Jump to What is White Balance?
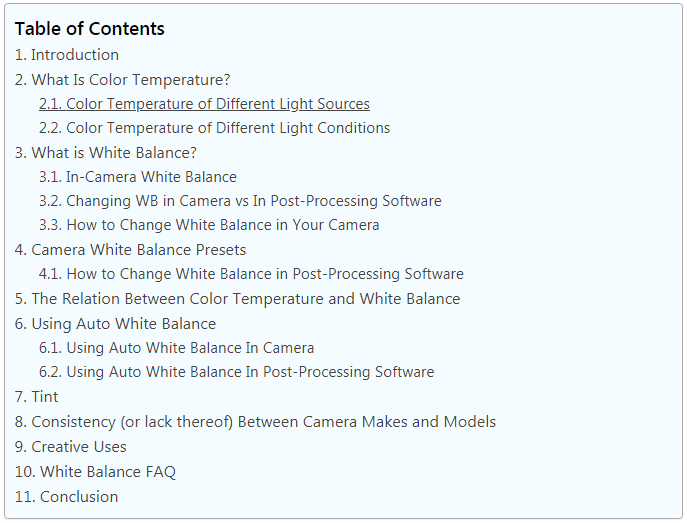687x523 pixels. pos(106,153)
